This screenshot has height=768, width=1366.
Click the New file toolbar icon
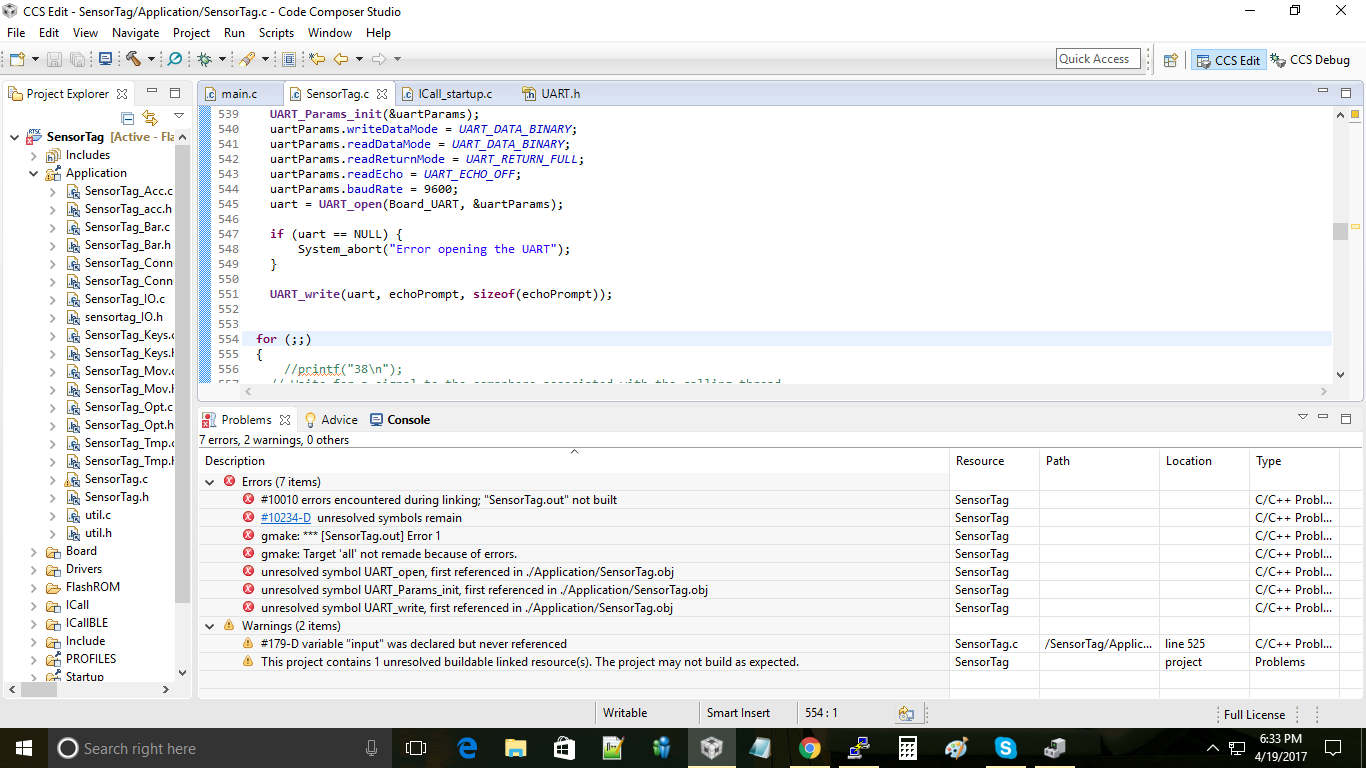[17, 59]
